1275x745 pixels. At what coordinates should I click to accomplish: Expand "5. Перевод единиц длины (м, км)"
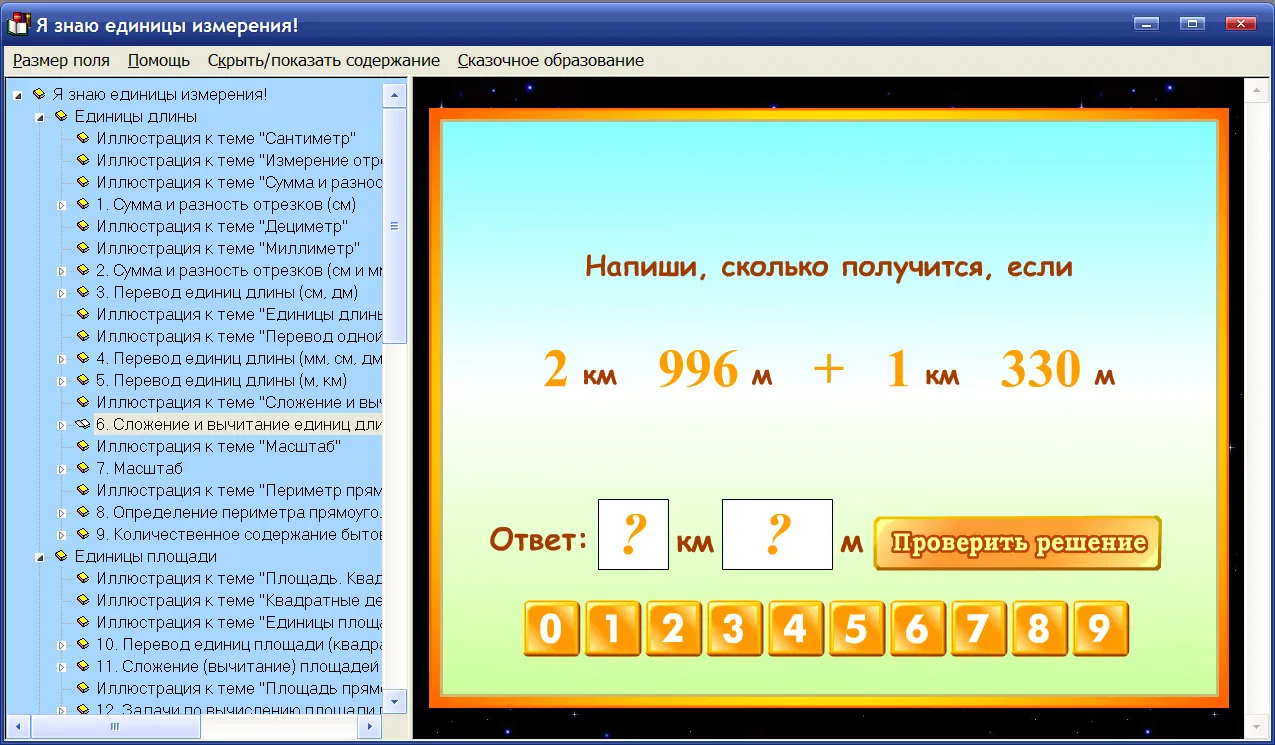tap(62, 381)
